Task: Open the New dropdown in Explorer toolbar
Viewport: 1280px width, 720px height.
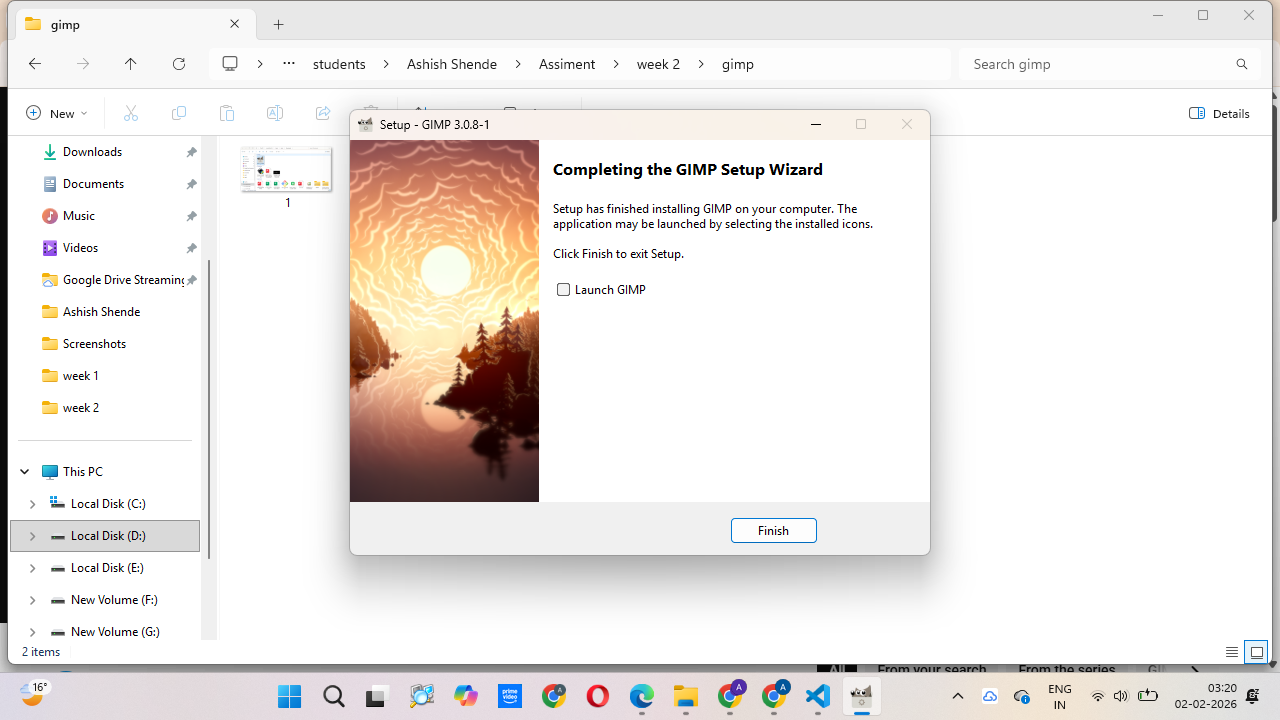Action: click(57, 113)
